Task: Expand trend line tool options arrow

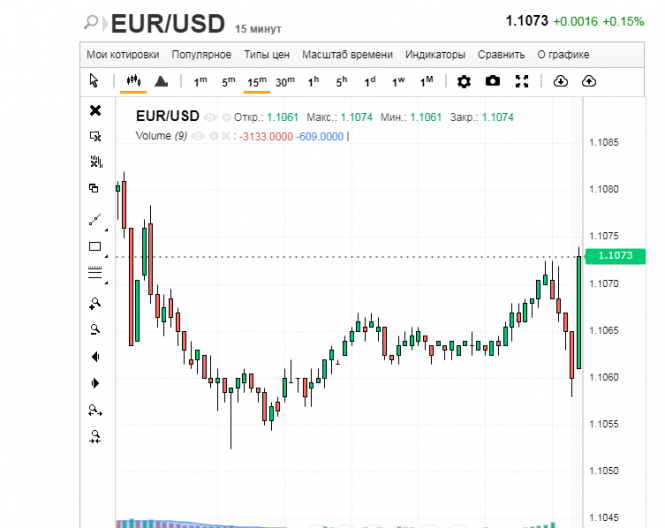Action: (x=106, y=229)
